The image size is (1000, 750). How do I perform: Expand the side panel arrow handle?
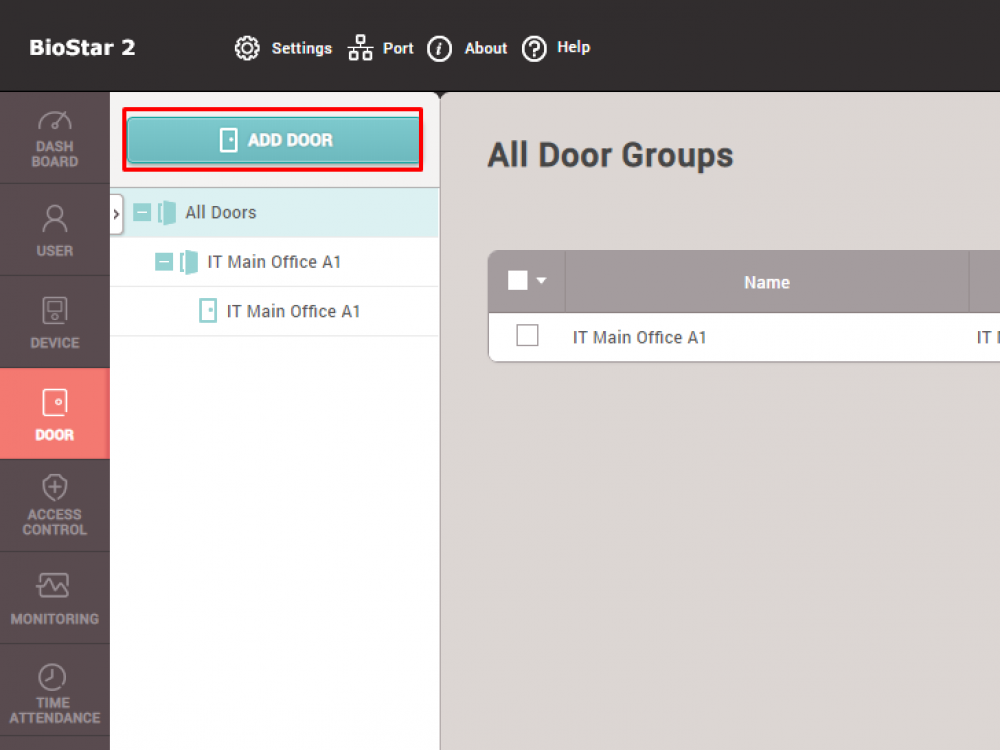116,214
